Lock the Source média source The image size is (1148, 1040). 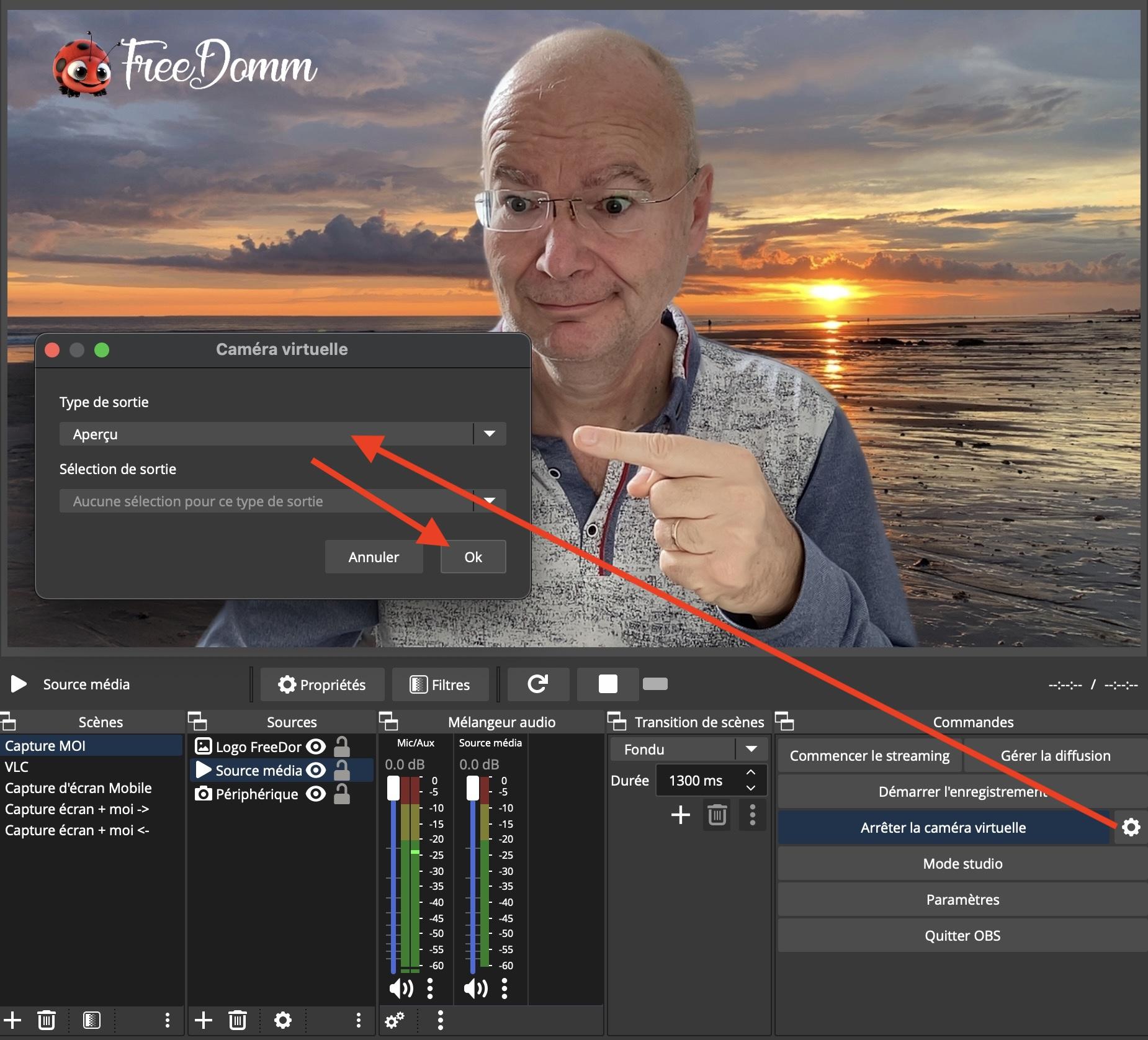(342, 771)
